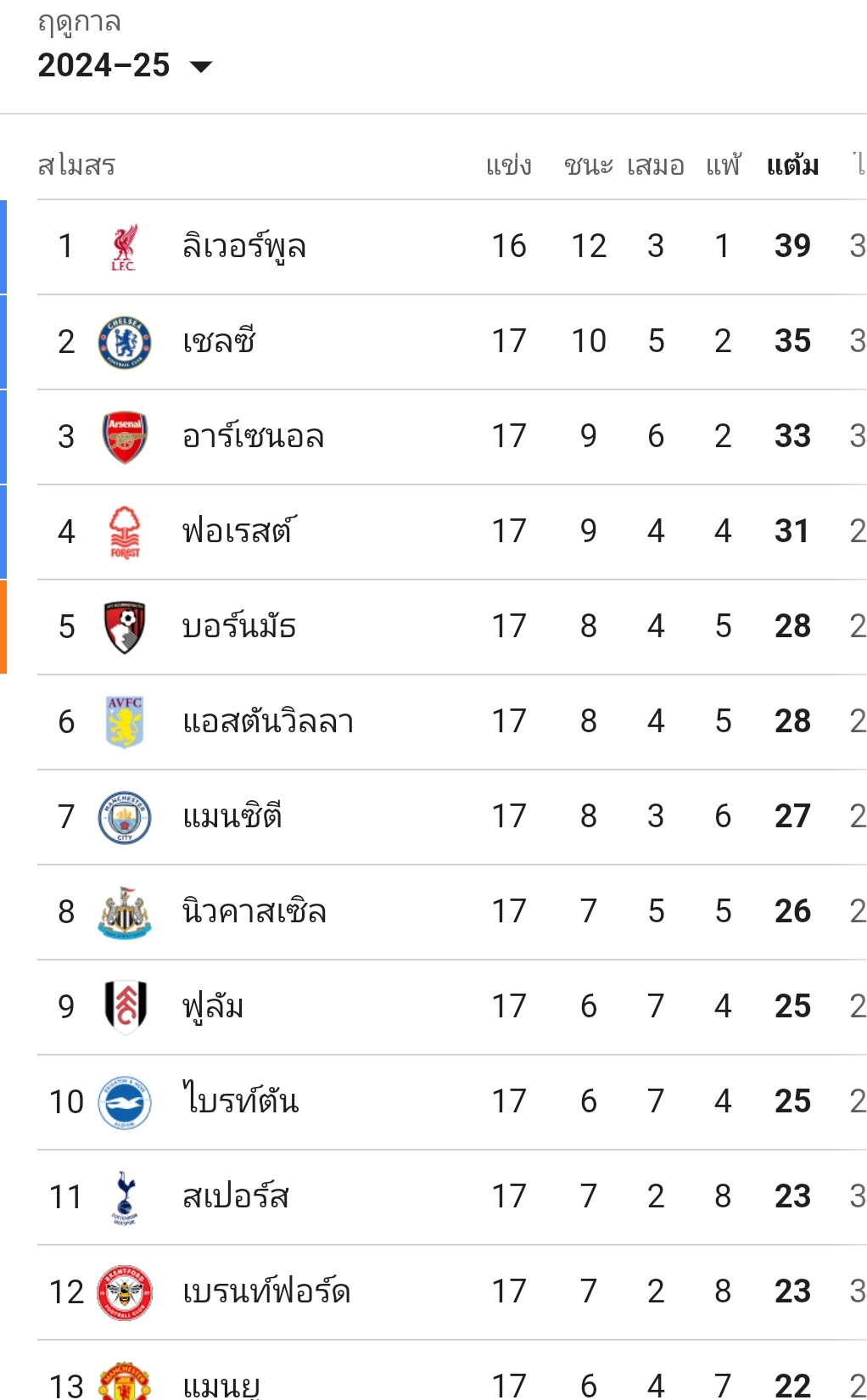The height and width of the screenshot is (1400, 867).
Task: Click the Brighton club crest
Action: pos(125,1102)
